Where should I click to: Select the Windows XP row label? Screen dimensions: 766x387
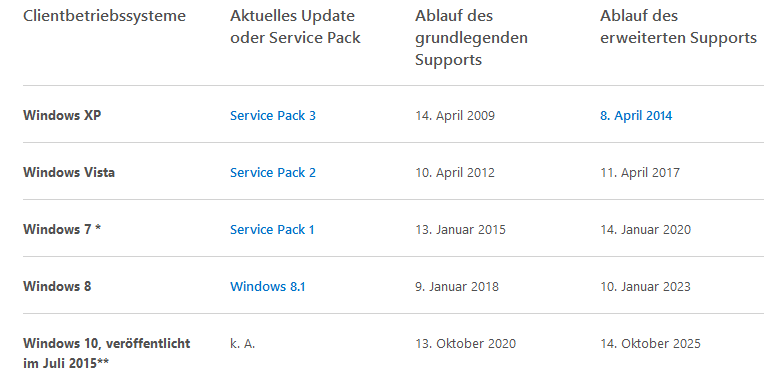pos(62,115)
